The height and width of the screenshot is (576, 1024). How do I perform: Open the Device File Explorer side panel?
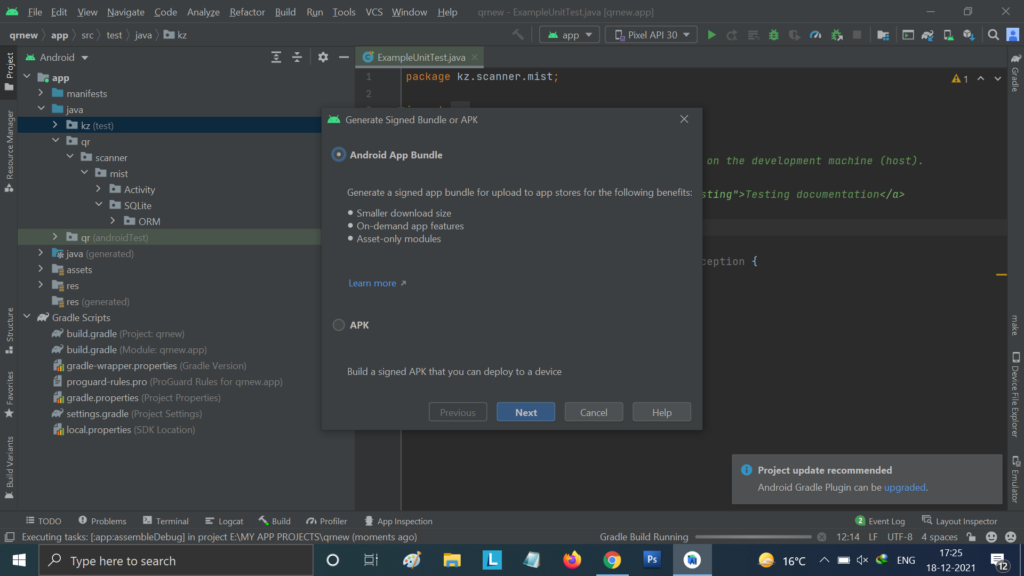click(x=1016, y=394)
